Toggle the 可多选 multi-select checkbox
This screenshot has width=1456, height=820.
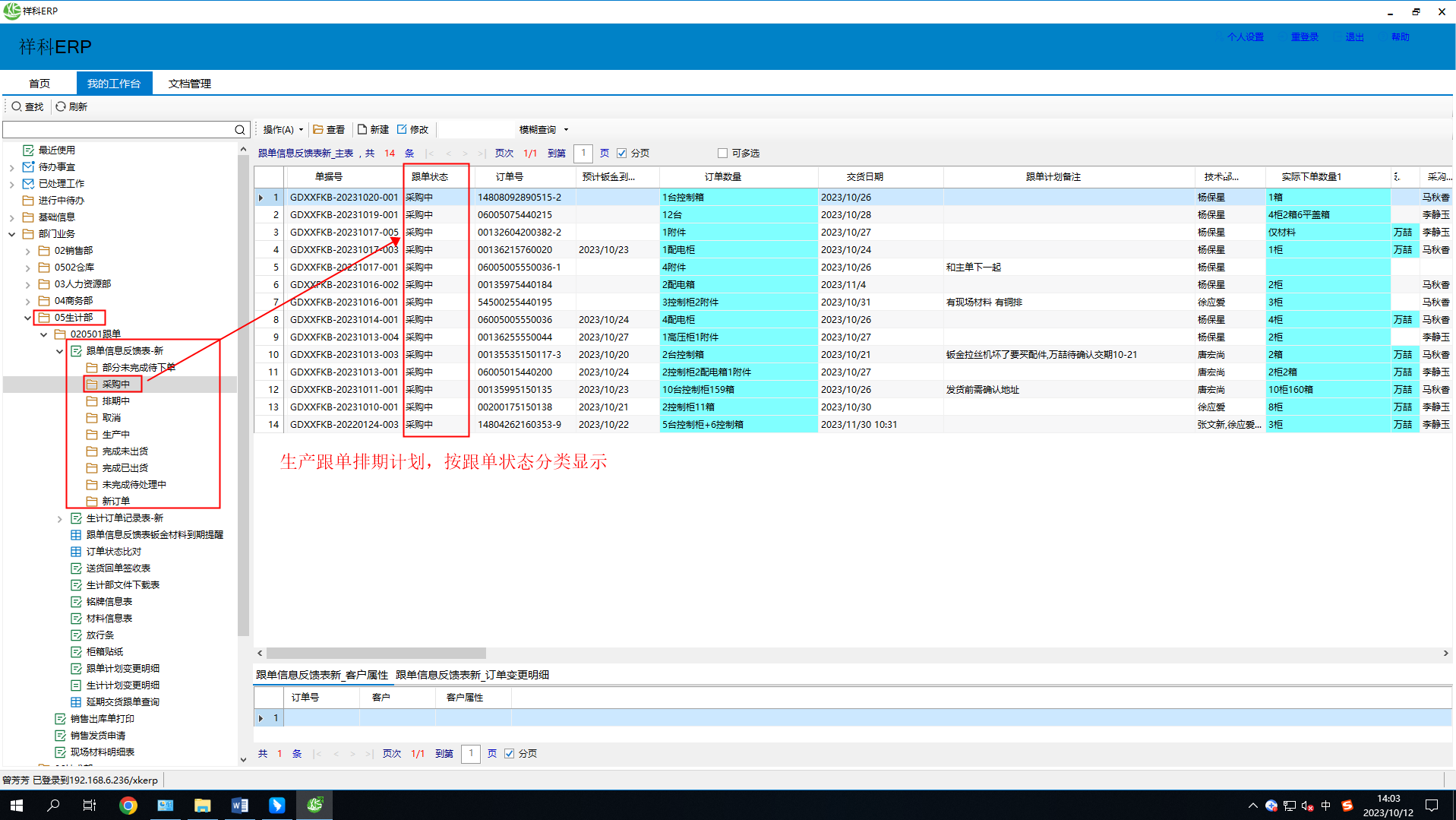coord(722,154)
